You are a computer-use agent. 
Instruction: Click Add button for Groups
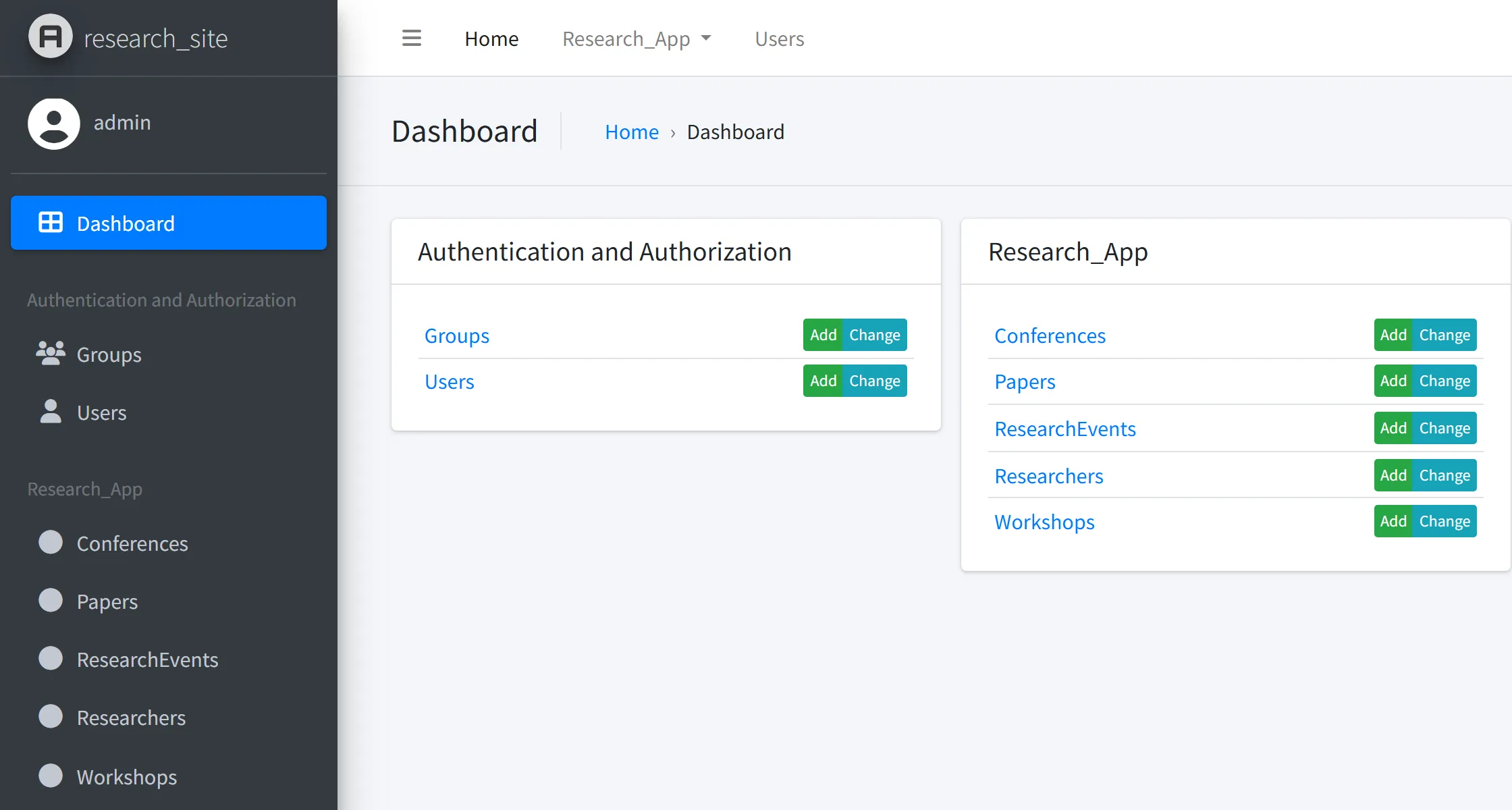(x=823, y=335)
